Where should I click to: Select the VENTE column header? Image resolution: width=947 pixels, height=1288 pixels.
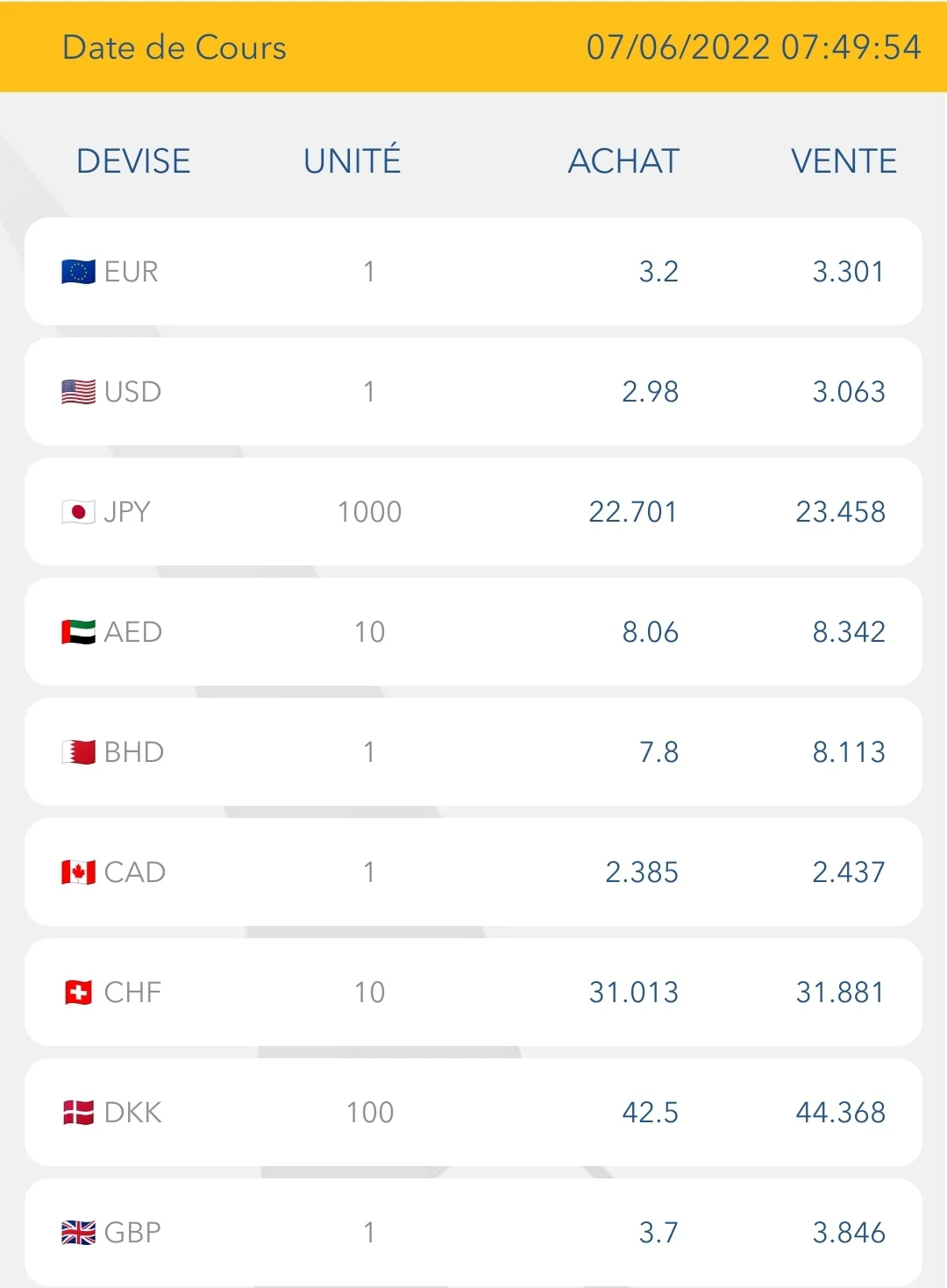click(844, 161)
